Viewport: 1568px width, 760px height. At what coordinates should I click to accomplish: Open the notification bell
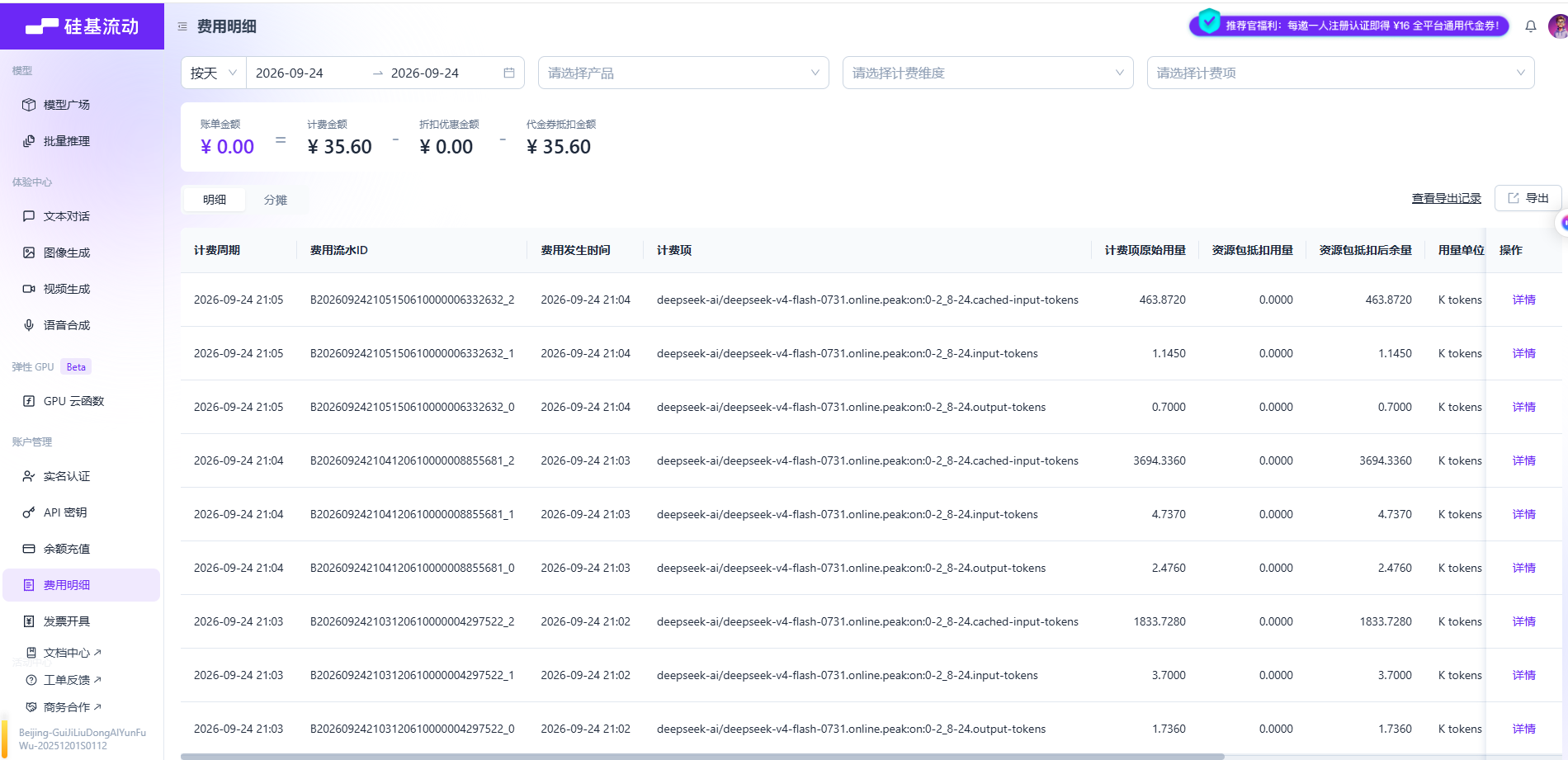coord(1531,26)
